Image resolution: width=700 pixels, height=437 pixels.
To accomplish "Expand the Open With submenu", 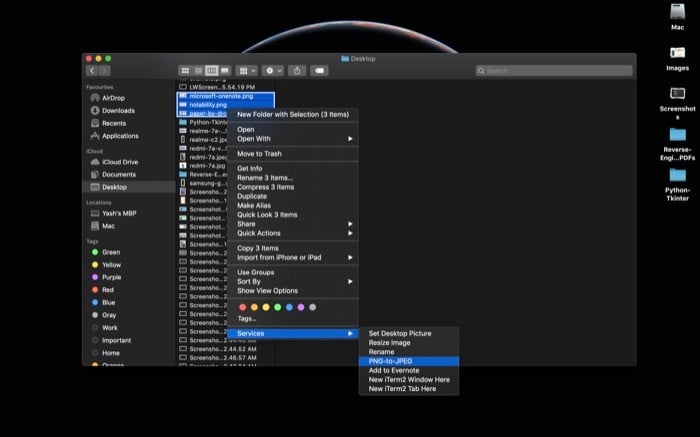I will click(x=293, y=139).
